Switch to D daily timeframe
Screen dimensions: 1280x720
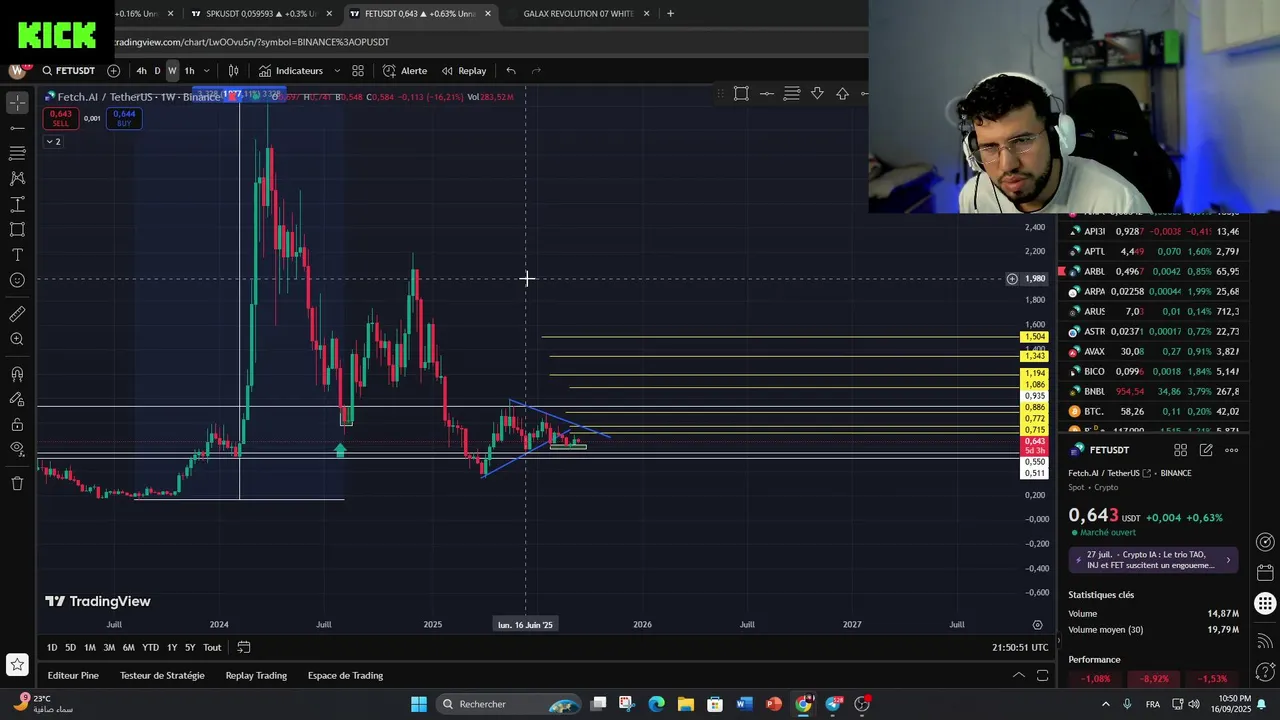(x=157, y=71)
